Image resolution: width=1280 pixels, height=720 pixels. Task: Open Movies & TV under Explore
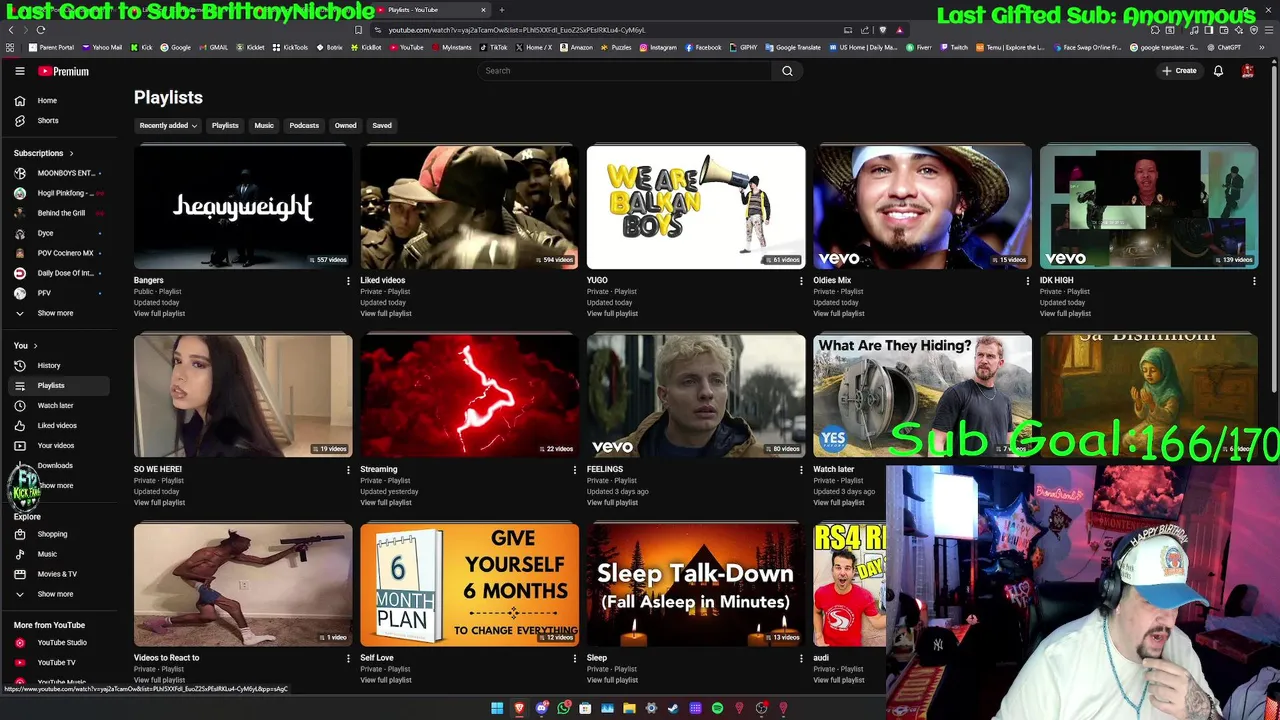(60, 574)
